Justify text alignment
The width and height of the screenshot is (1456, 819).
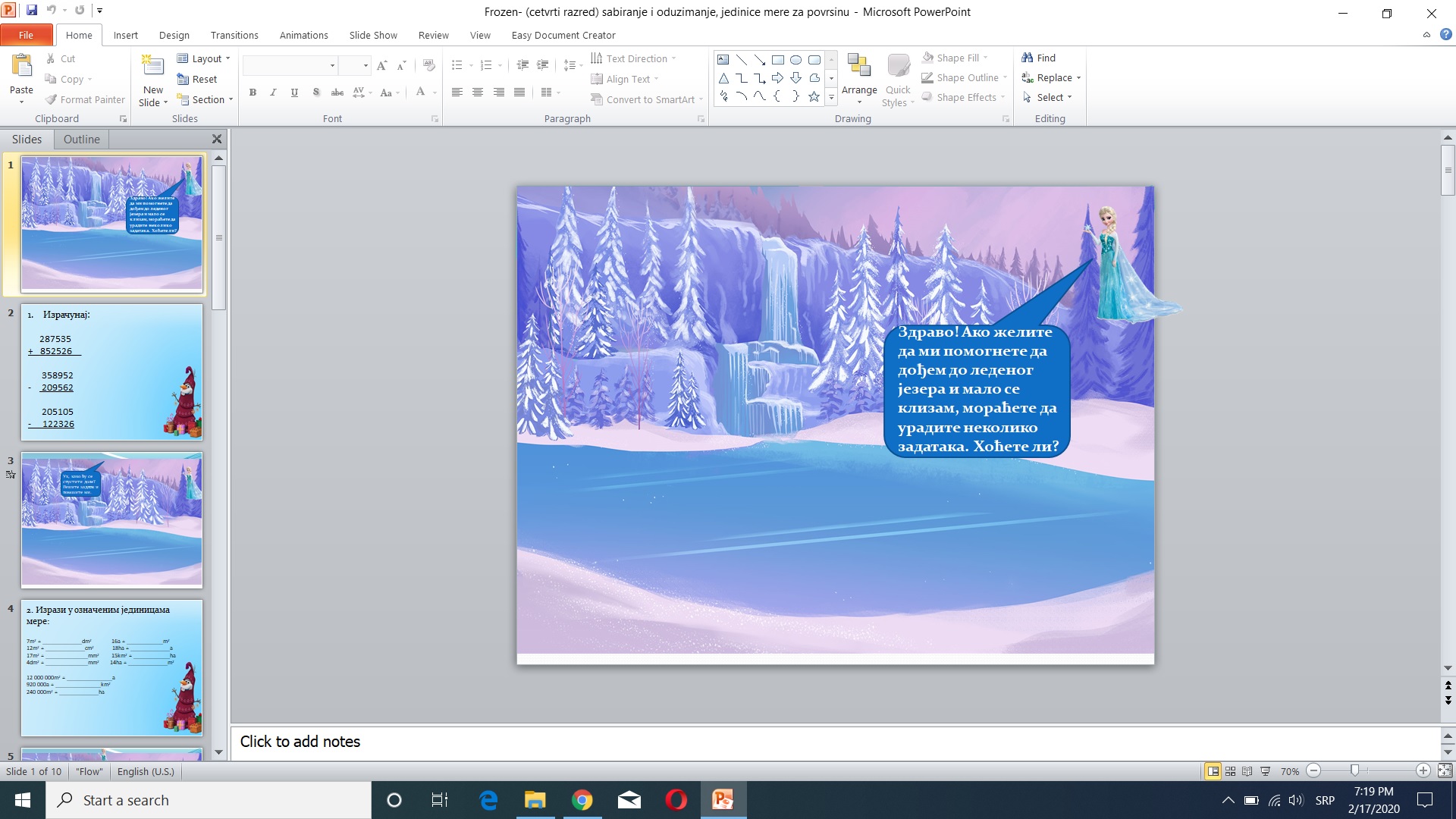coord(519,93)
